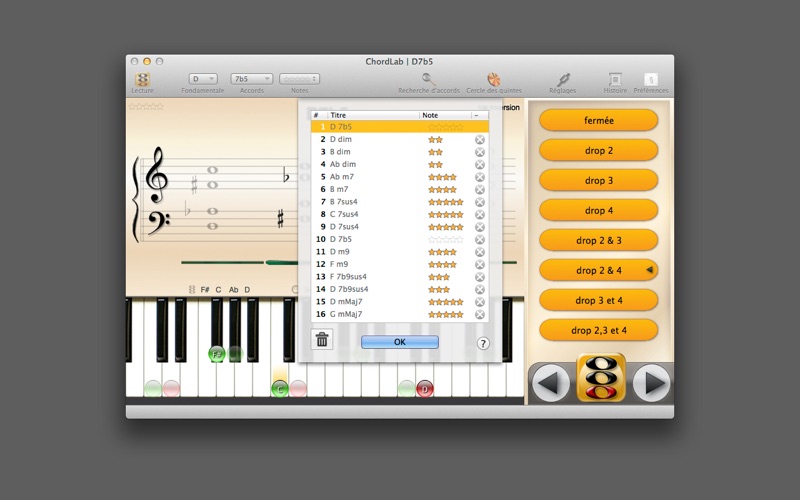Viewport: 800px width, 500px height.
Task: Open the Notes star rating dropdown
Action: [x=299, y=79]
